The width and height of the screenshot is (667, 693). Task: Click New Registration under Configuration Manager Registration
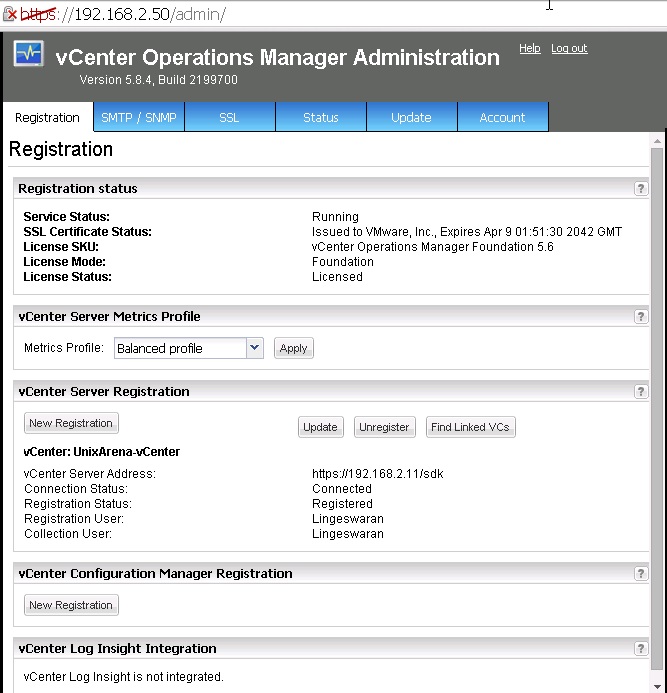pyautogui.click(x=71, y=605)
